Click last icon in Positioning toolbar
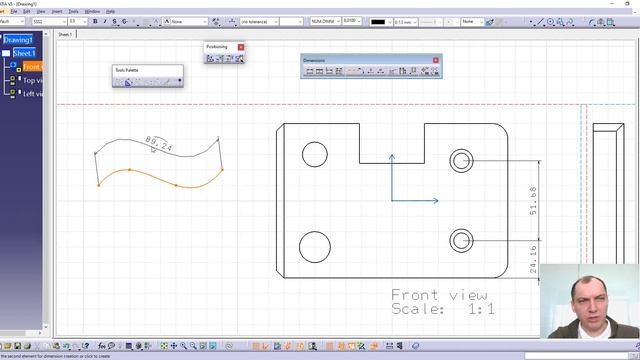The image size is (640, 360). click(x=239, y=59)
